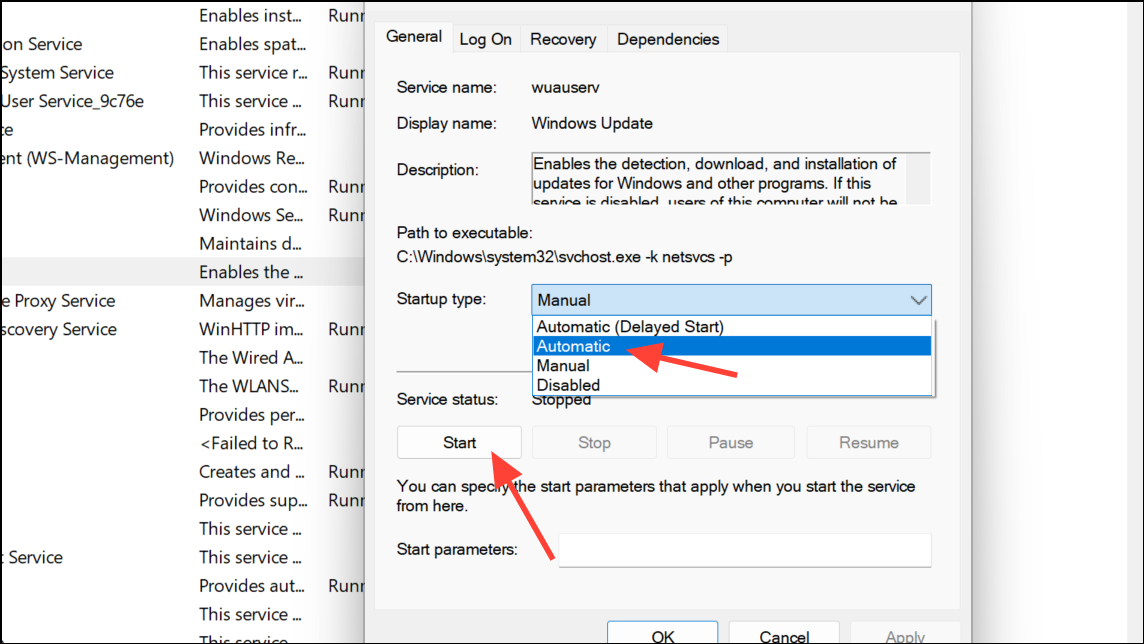The width and height of the screenshot is (1144, 644).
Task: Click 'WinHTTP im...' description cell
Action: [251, 329]
